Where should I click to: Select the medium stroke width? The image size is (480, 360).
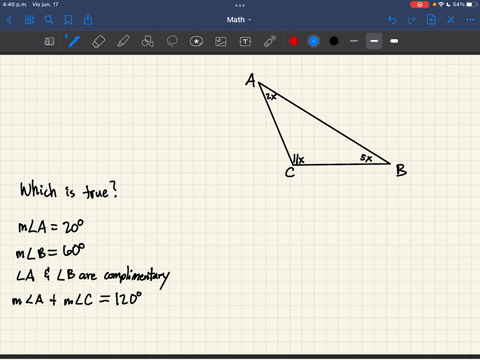point(374,41)
